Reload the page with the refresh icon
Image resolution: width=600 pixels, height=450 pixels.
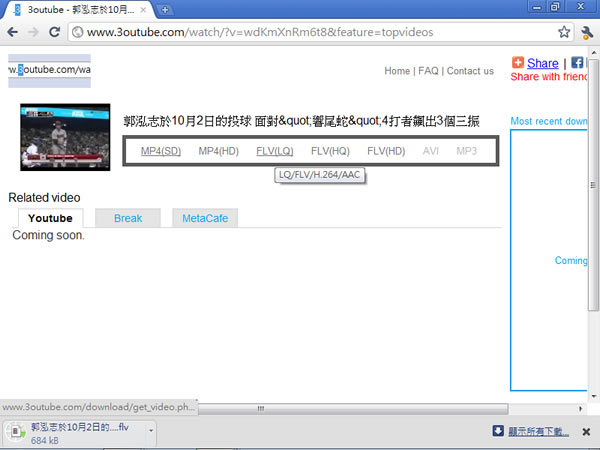click(x=54, y=32)
